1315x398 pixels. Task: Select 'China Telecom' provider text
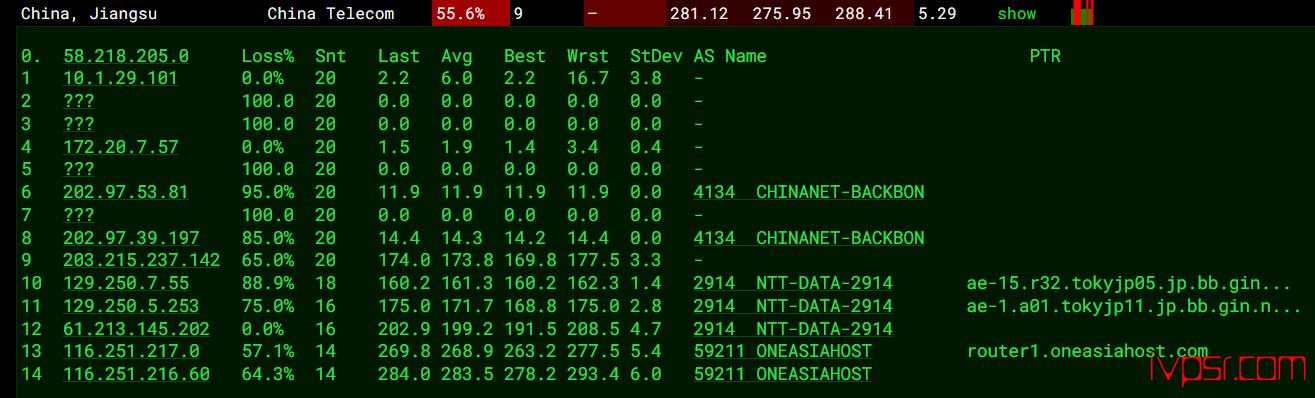pos(331,14)
